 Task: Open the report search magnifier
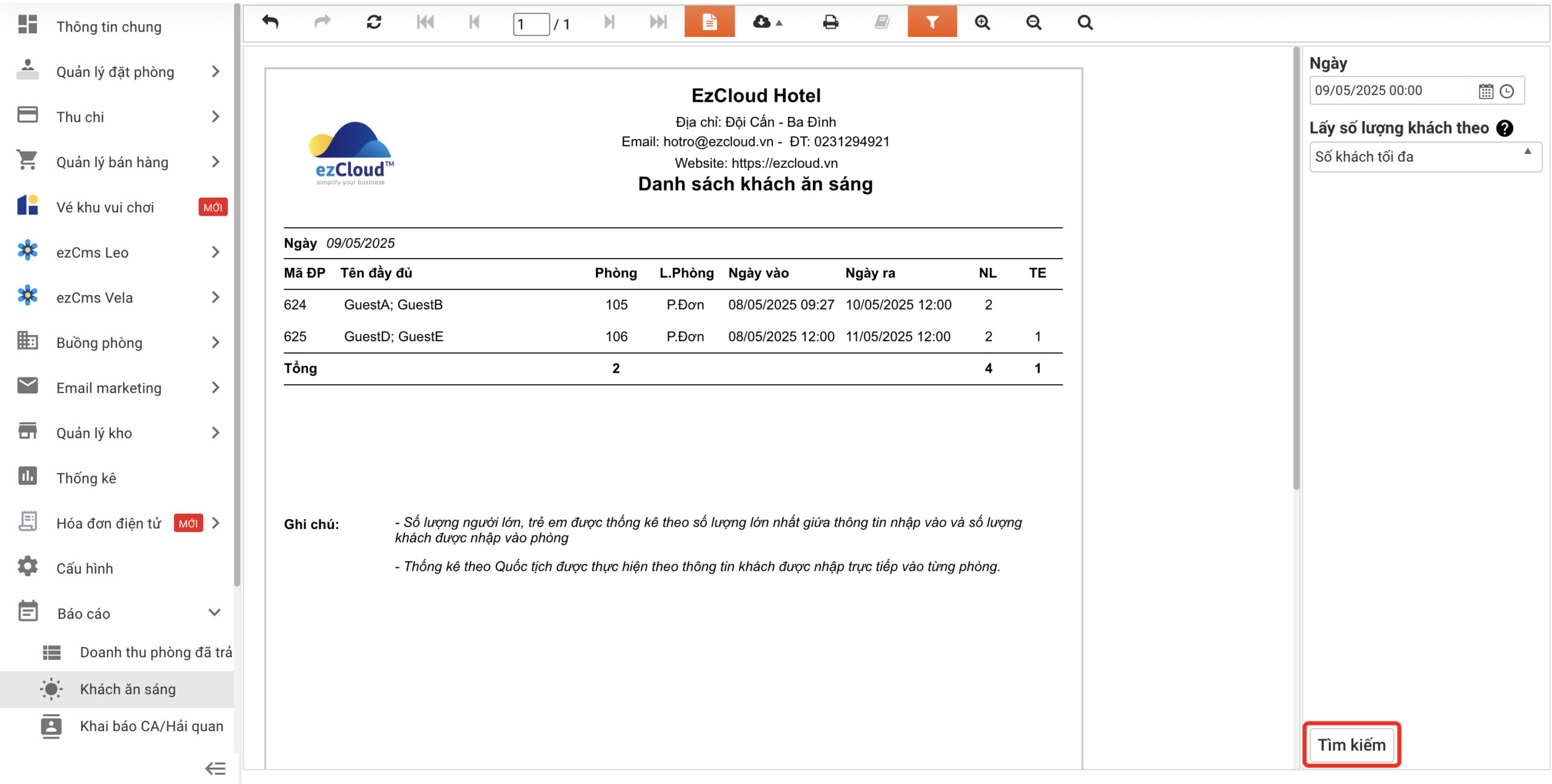[1085, 22]
